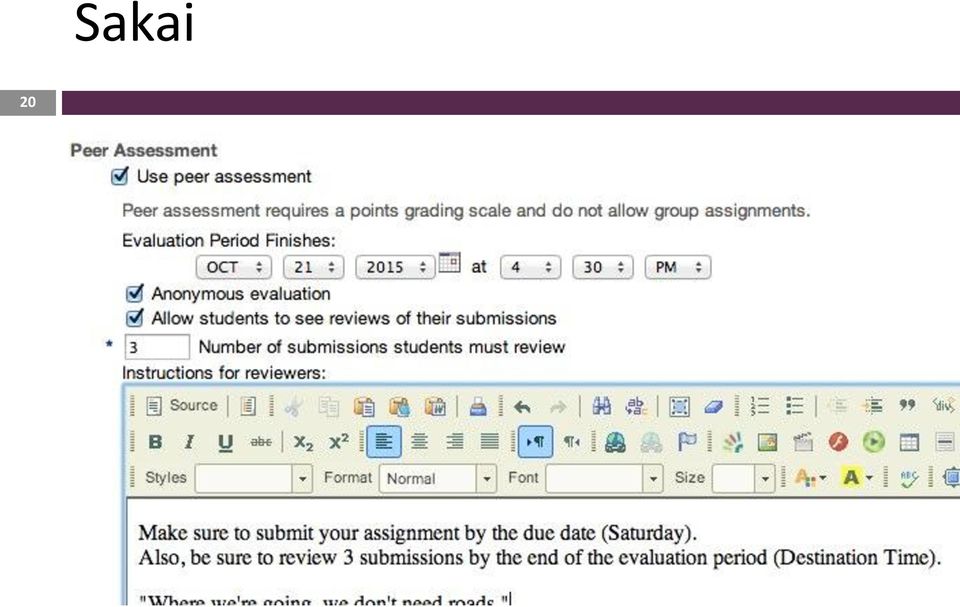Click the Cut scissors icon
This screenshot has width=960, height=607.
click(x=294, y=407)
